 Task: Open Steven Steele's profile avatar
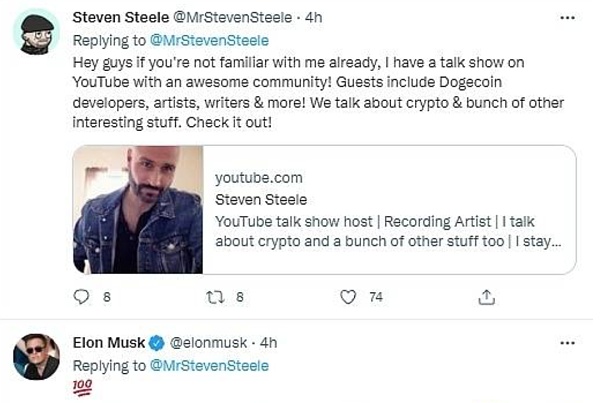(x=41, y=36)
